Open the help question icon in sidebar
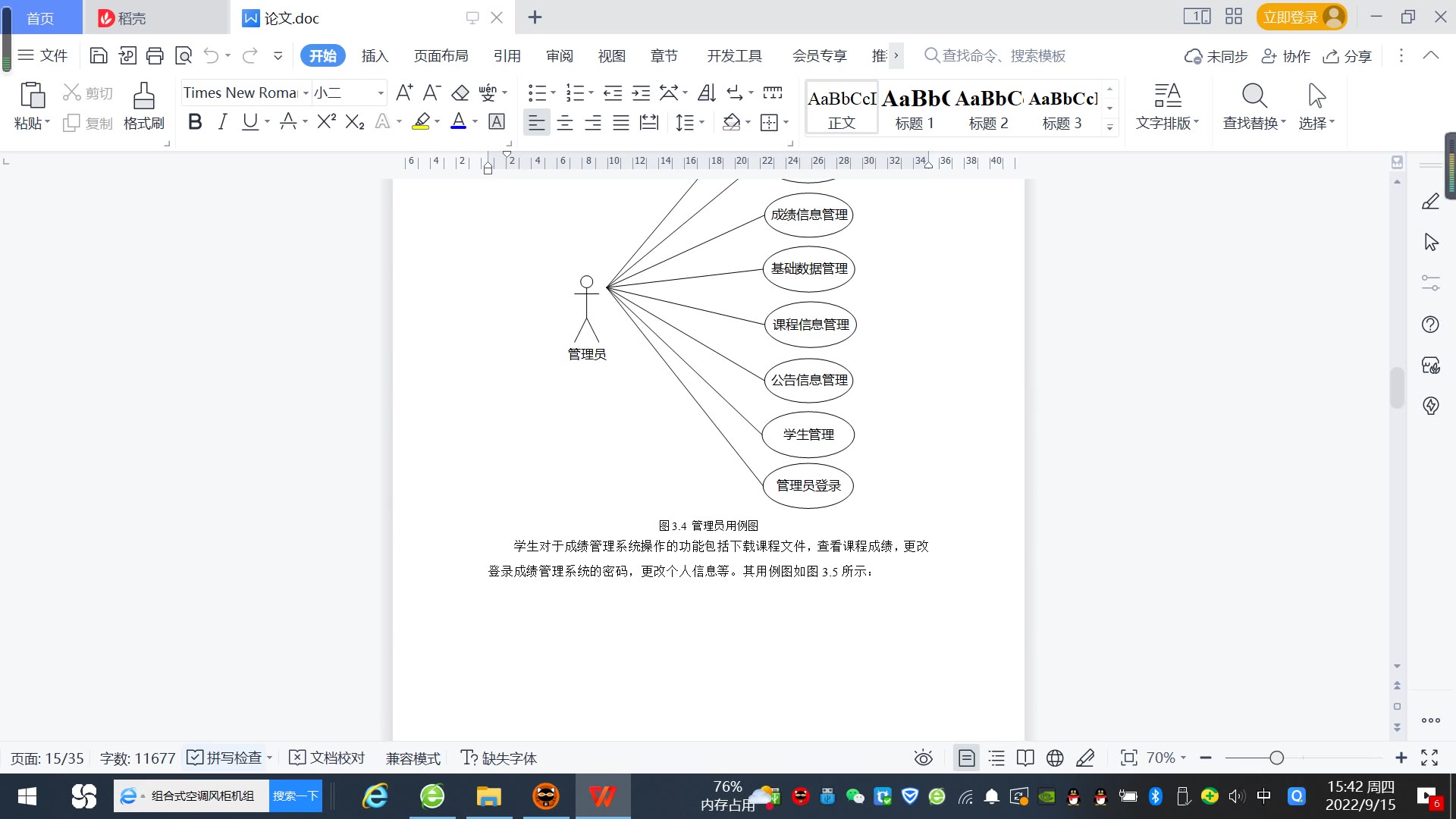The image size is (1456, 819). click(1430, 325)
